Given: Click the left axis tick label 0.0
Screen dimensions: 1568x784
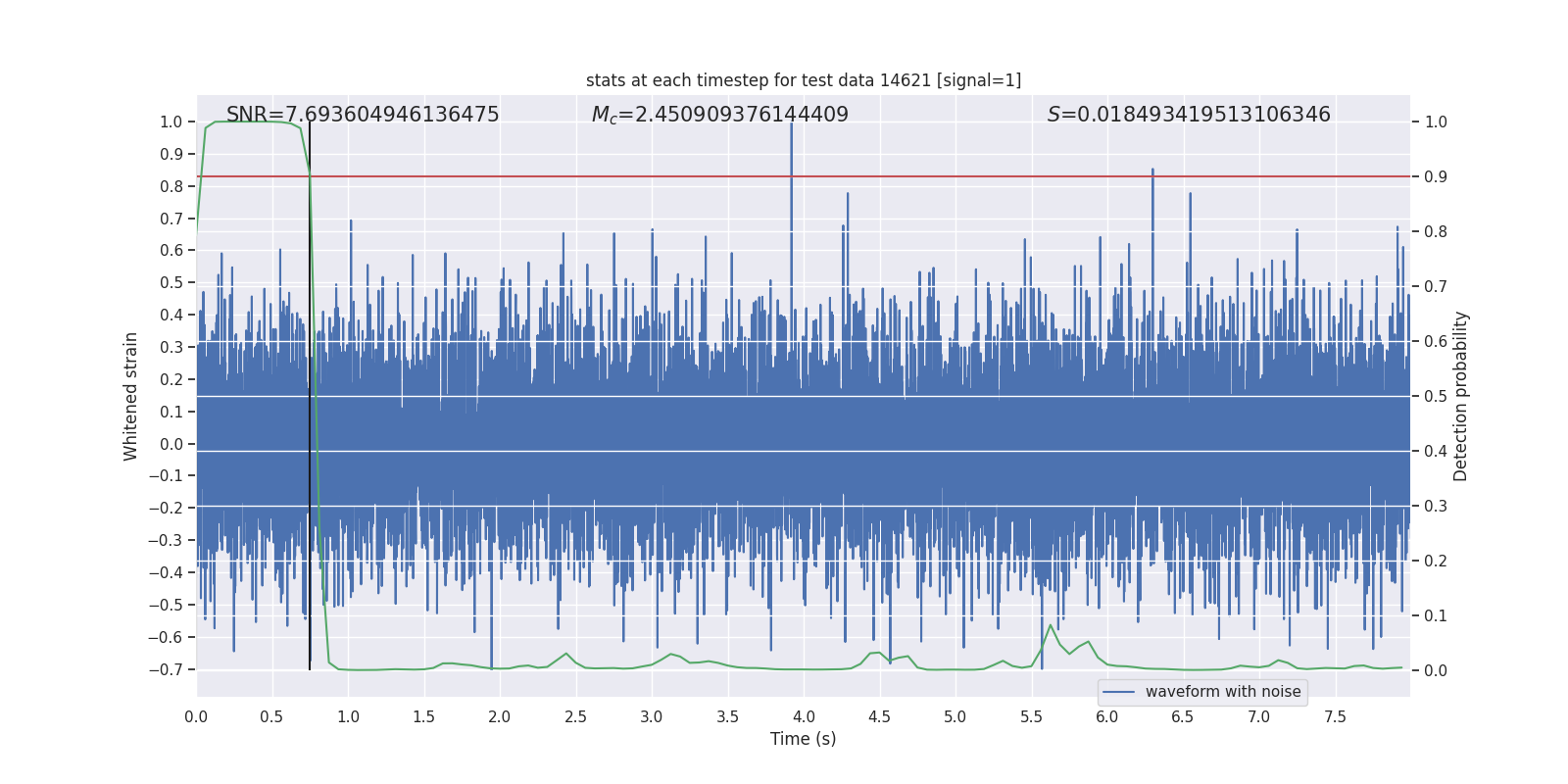Looking at the screenshot, I should tap(171, 444).
